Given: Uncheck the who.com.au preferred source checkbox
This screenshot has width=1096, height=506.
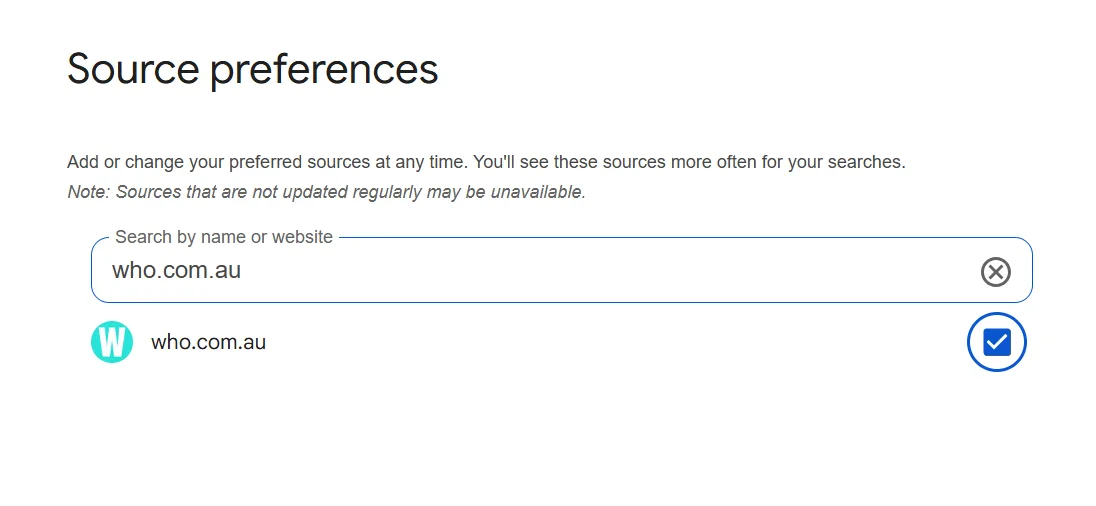Looking at the screenshot, I should point(997,342).
